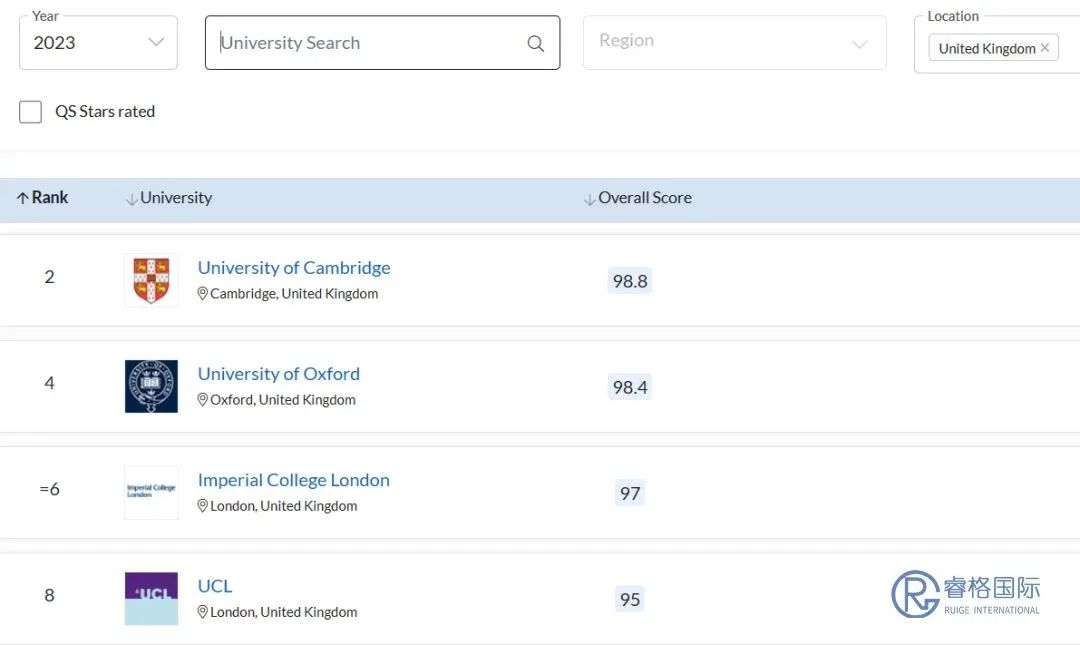
Task: Click rank =6 in Imperial row
Action: click(50, 489)
